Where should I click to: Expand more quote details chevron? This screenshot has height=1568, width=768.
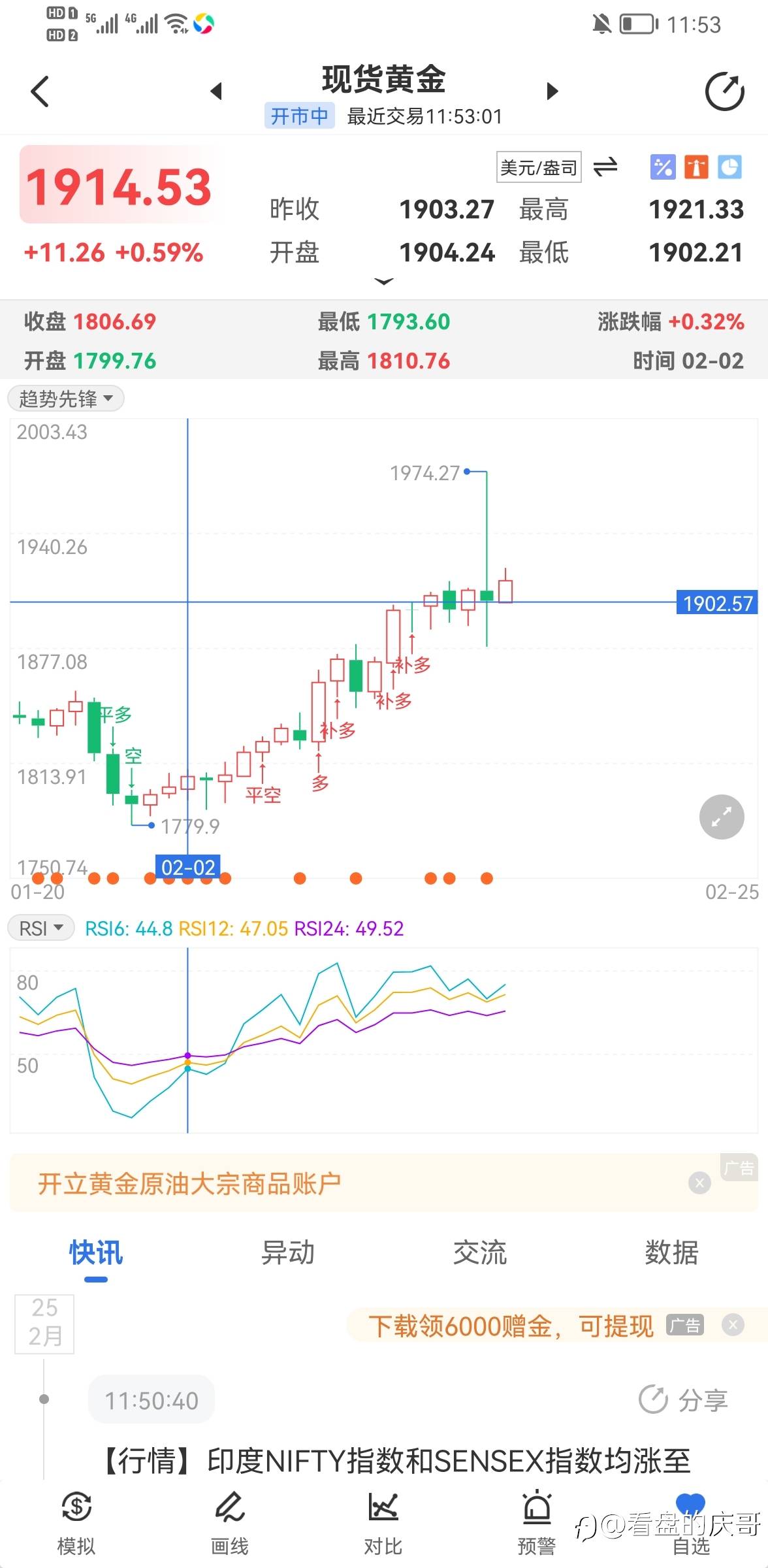[384, 282]
